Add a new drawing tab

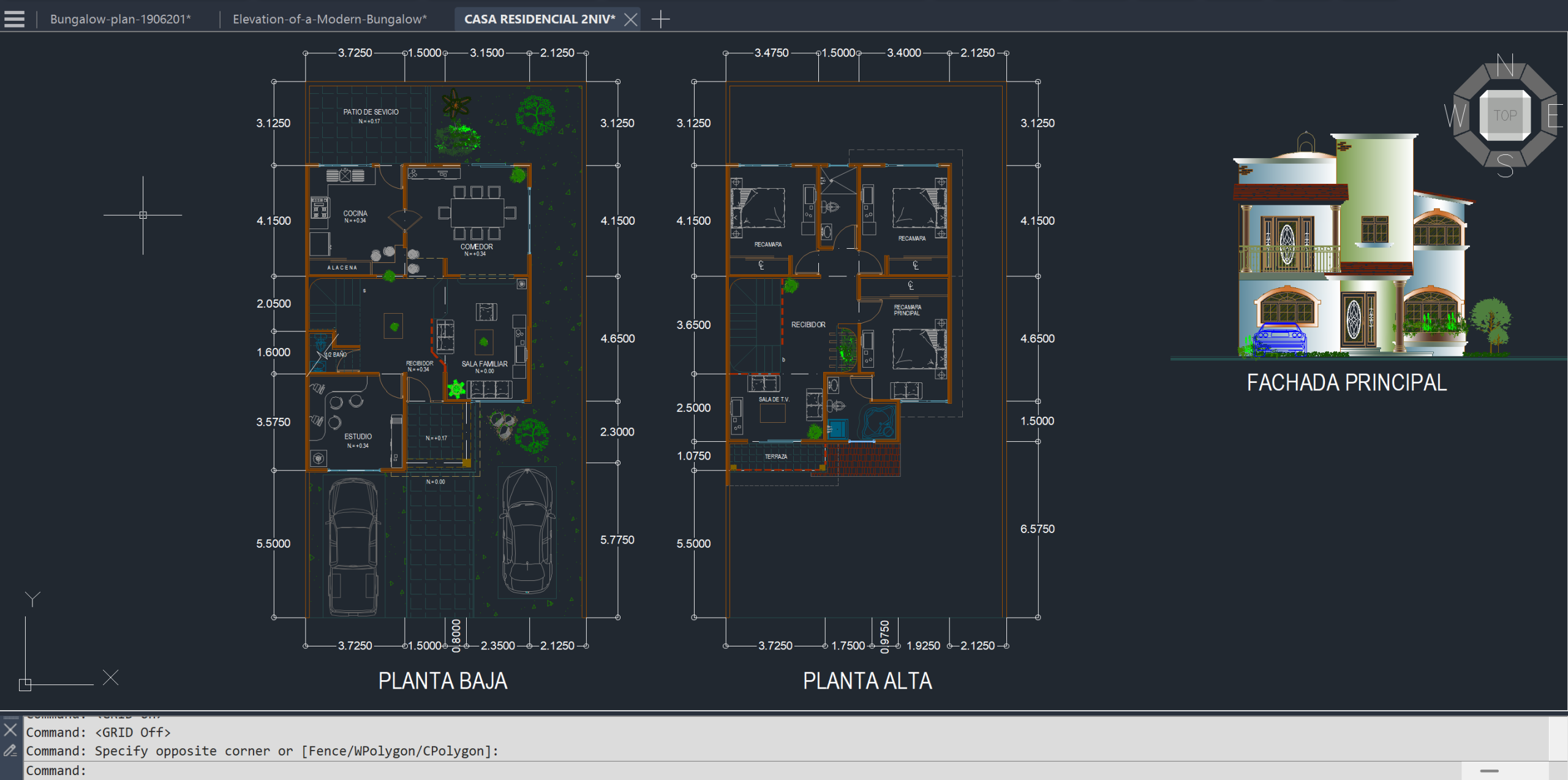(x=660, y=19)
